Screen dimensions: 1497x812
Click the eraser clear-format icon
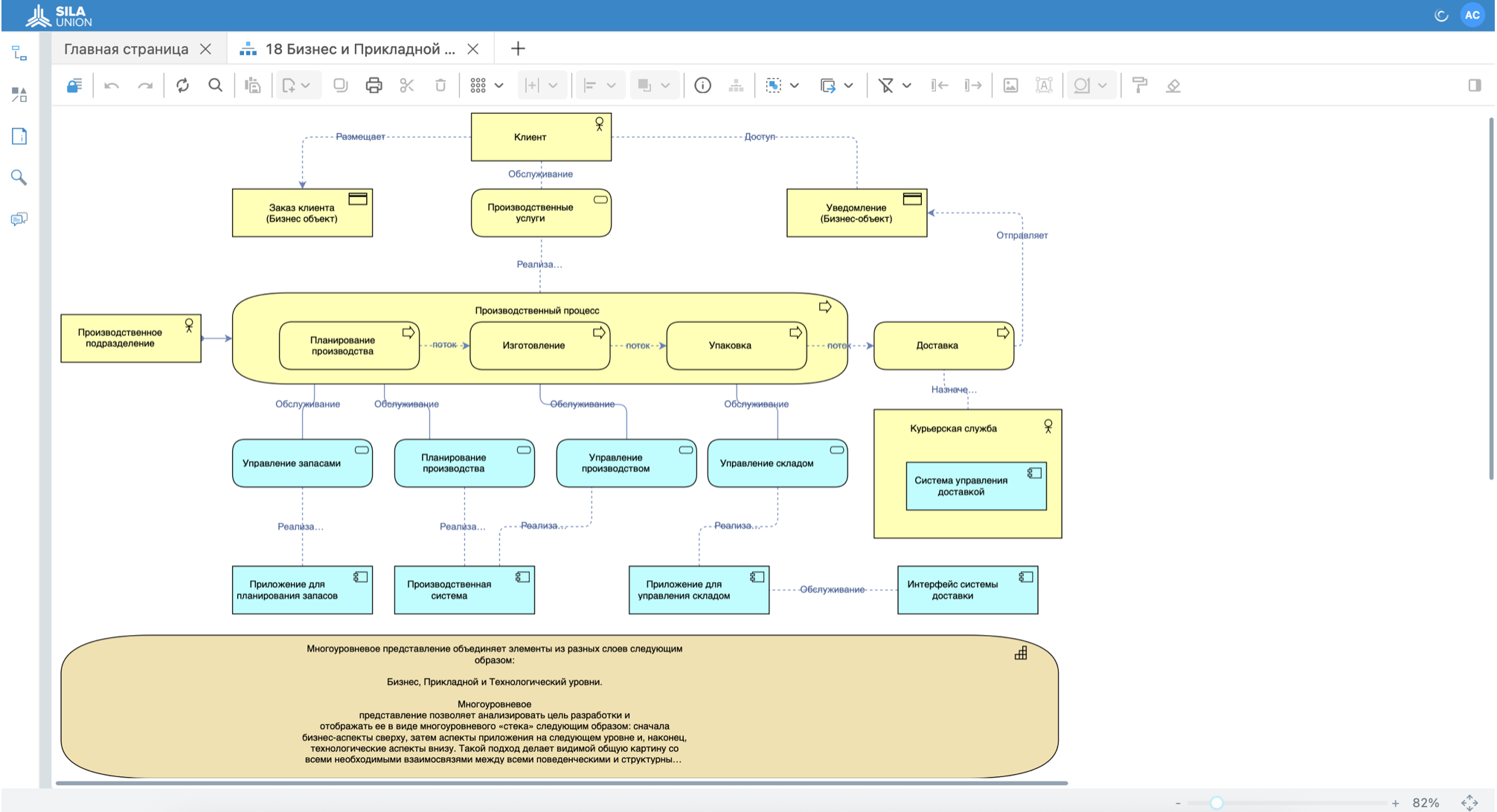[x=1173, y=86]
